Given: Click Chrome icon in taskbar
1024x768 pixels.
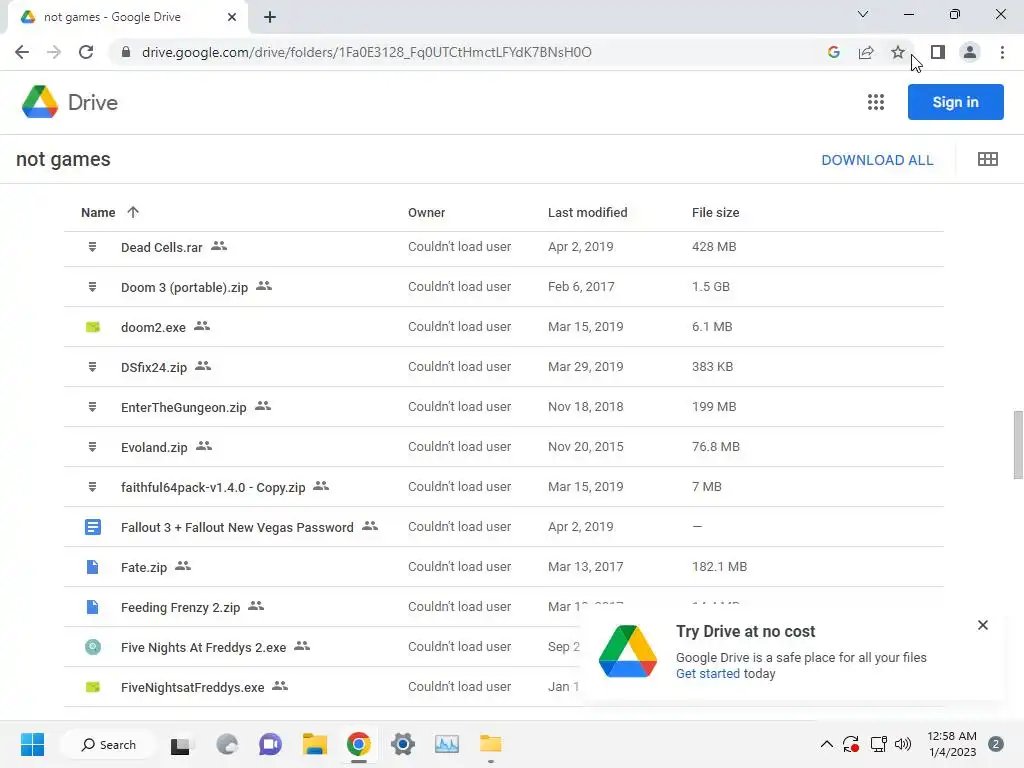Looking at the screenshot, I should point(359,744).
